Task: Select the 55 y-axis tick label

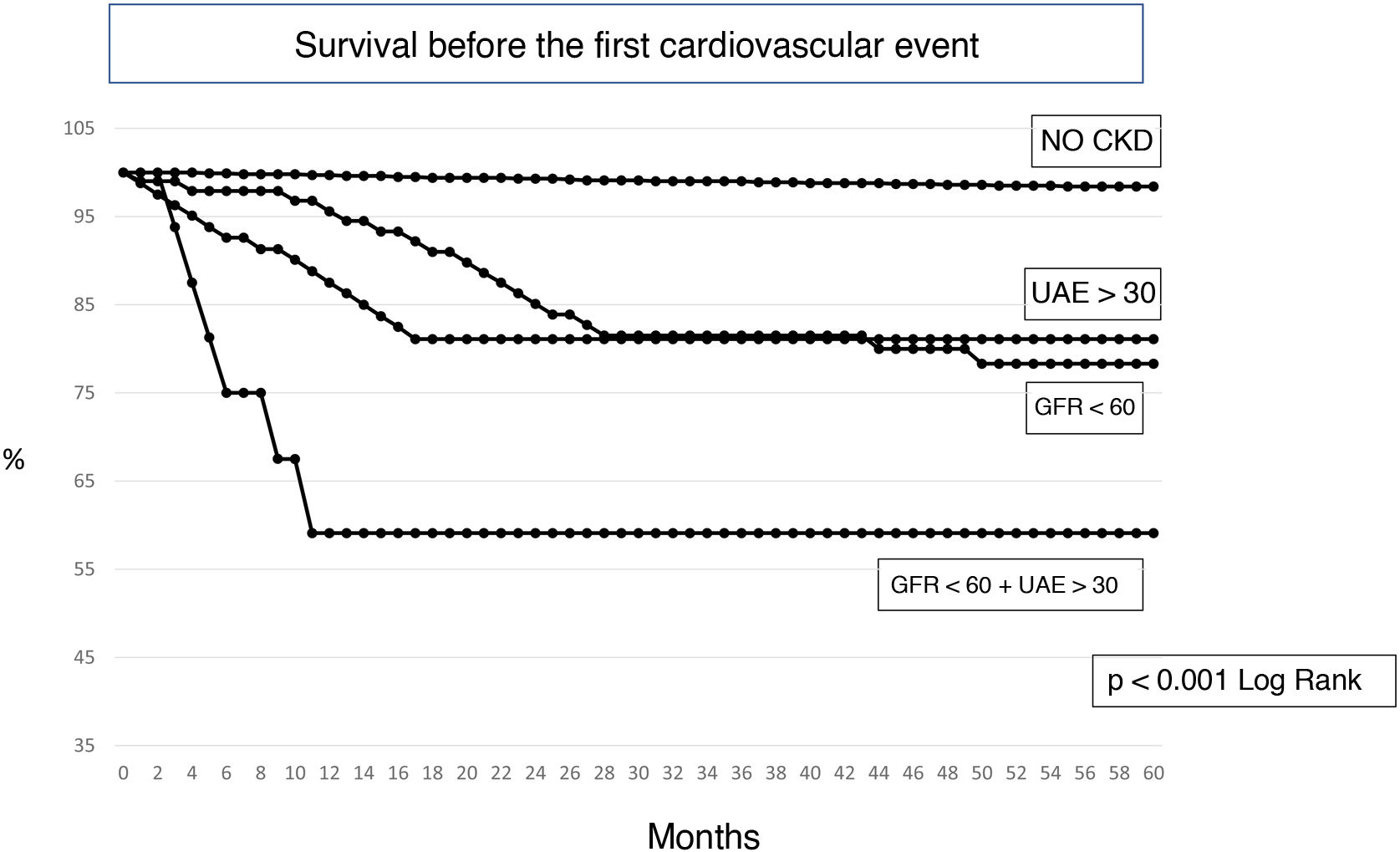Action: click(x=84, y=569)
